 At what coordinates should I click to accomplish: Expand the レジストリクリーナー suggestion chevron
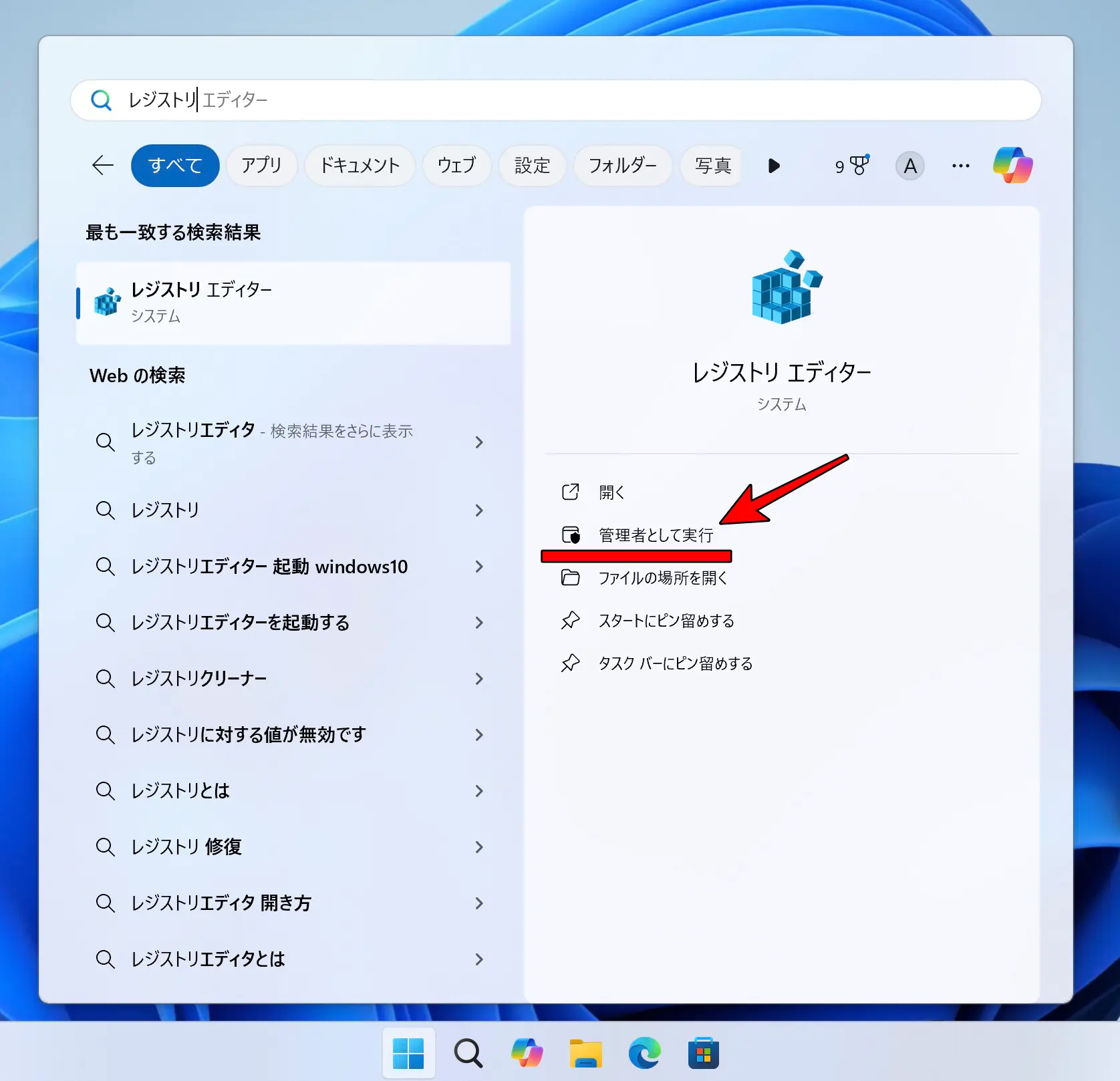[479, 678]
